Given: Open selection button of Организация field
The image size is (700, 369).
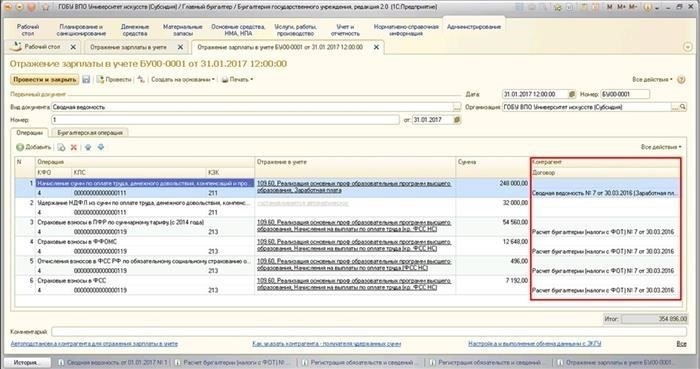Looking at the screenshot, I should tap(675, 107).
